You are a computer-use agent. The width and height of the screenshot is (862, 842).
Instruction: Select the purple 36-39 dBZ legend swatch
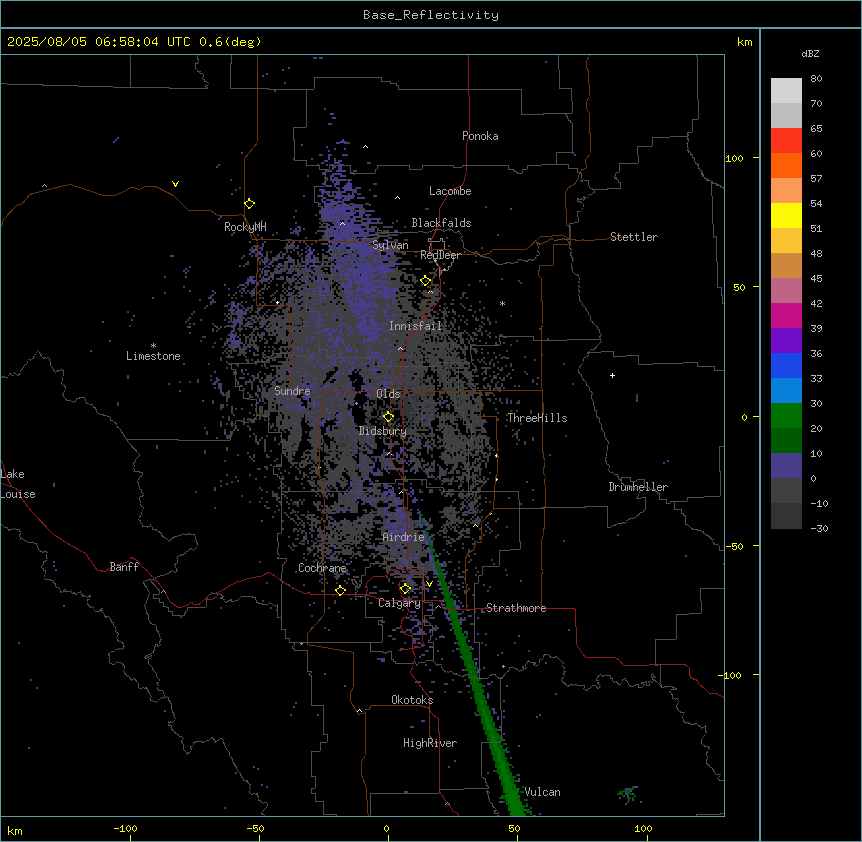pyautogui.click(x=786, y=341)
